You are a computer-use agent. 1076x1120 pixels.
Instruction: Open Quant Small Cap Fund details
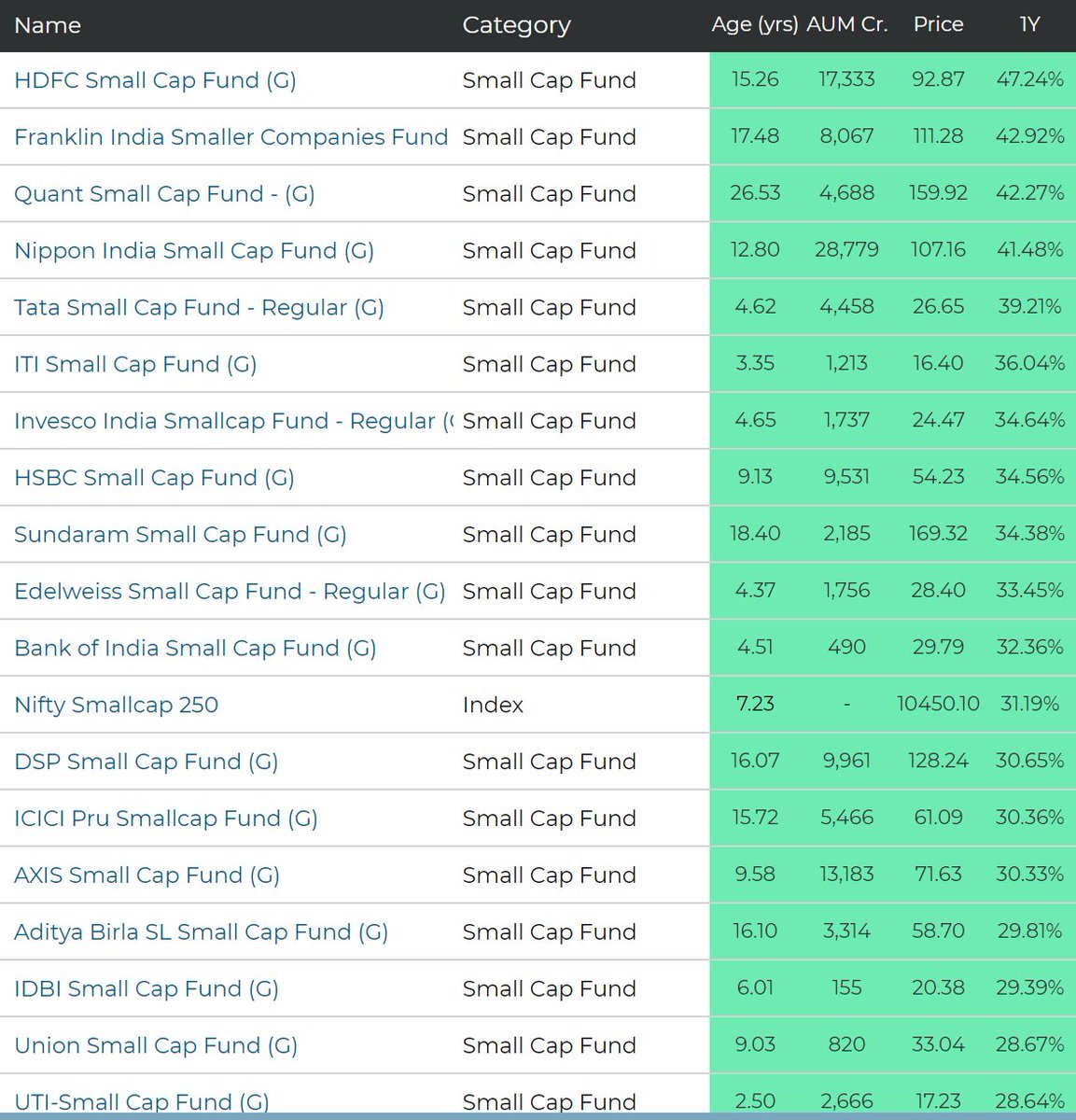point(164,194)
